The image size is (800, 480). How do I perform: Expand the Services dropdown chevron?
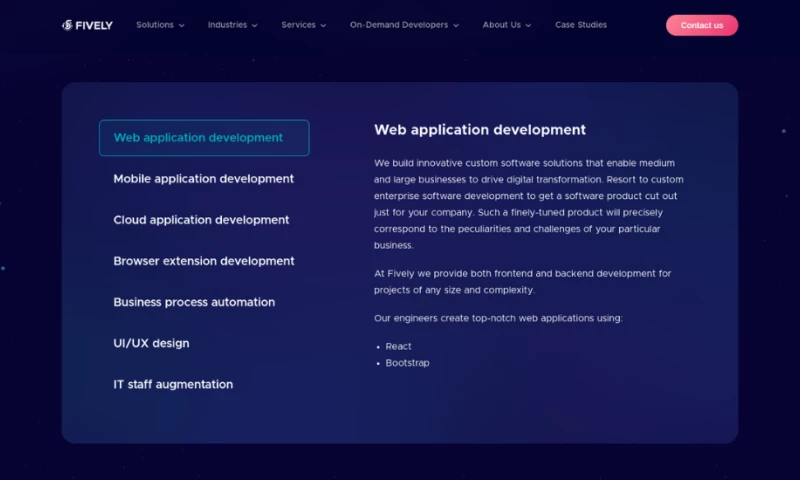click(x=323, y=26)
